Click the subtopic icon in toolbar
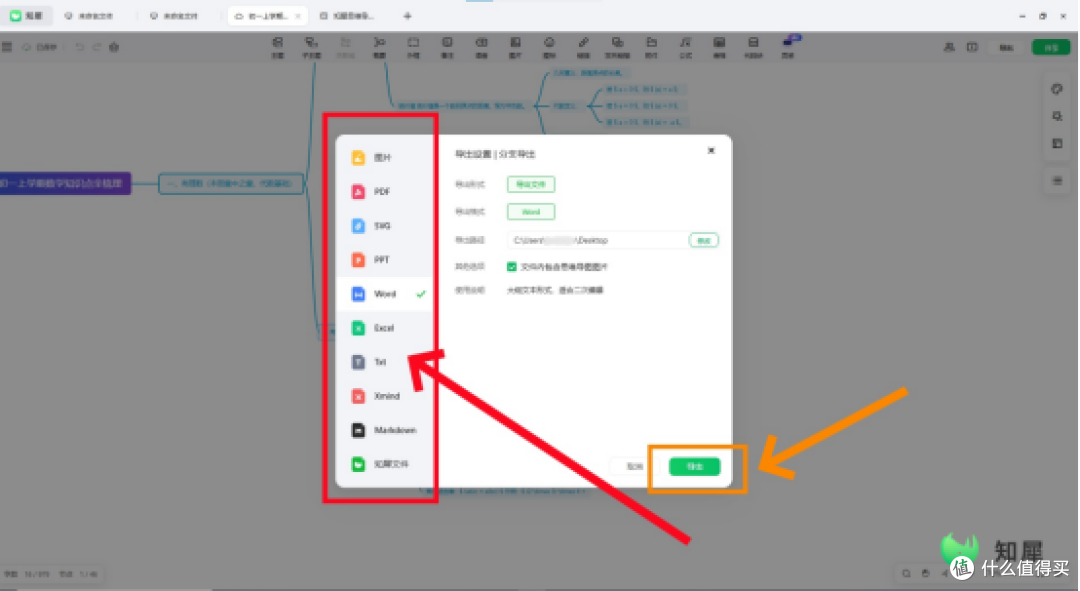This screenshot has height=591, width=1080. 311,47
